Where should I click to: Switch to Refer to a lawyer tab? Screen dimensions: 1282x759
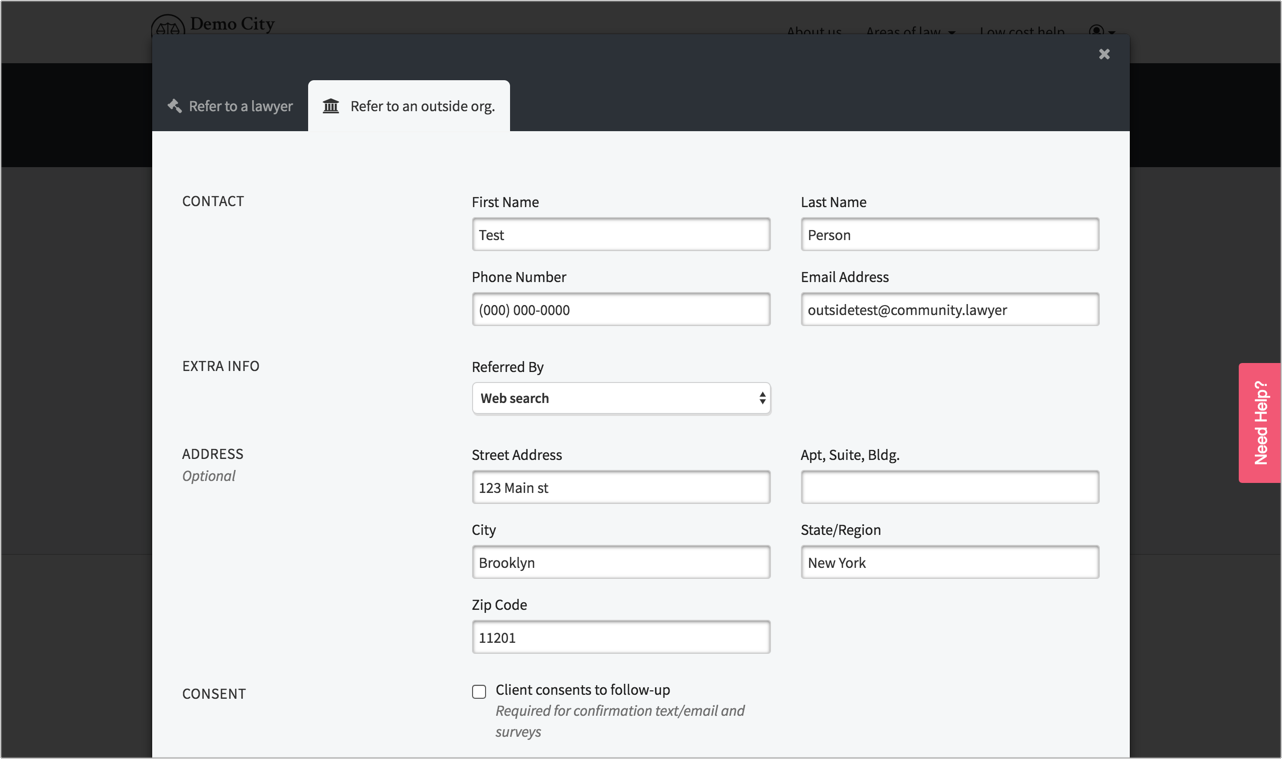(x=231, y=106)
